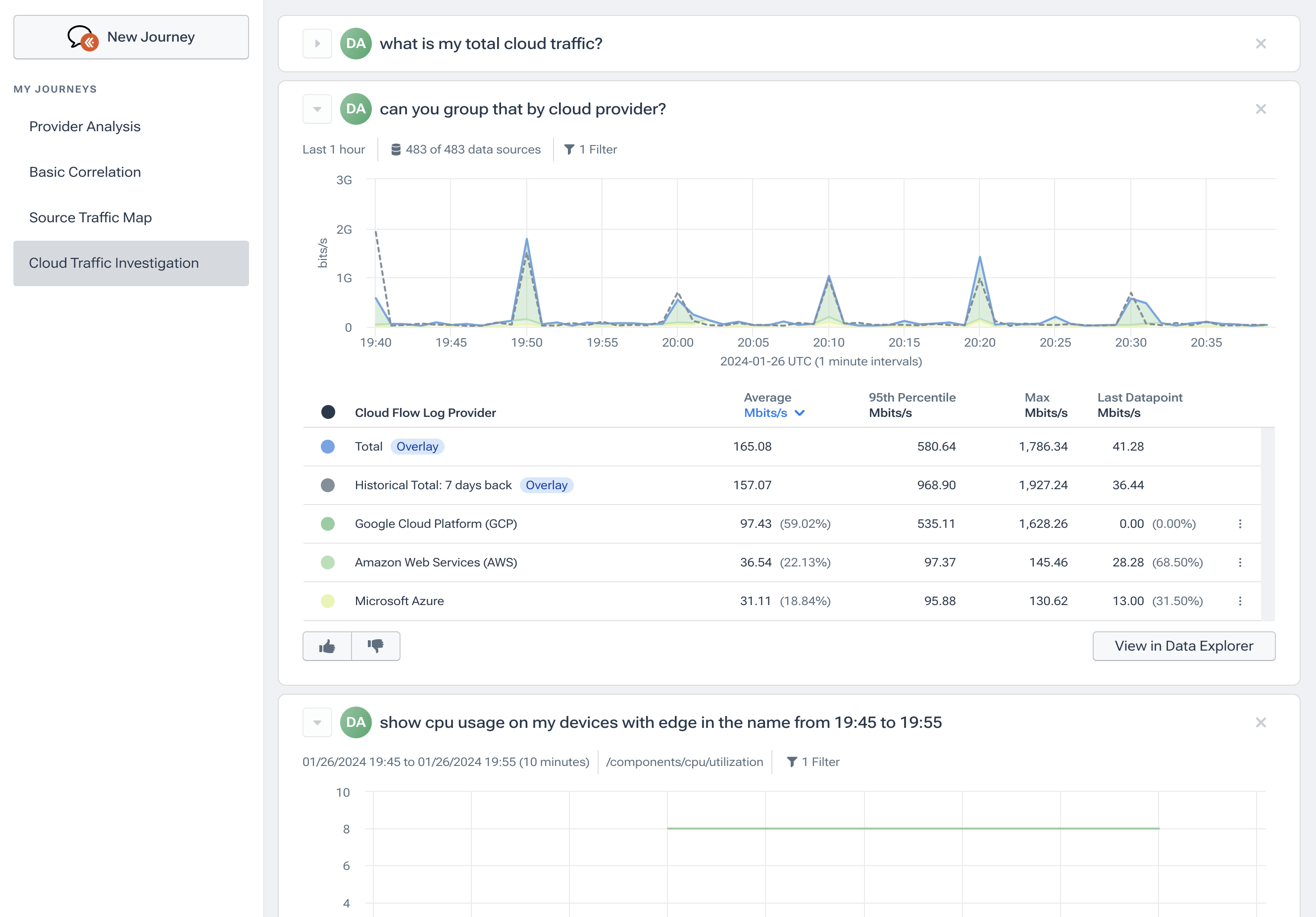
Task: Click the DA avatar on the total cloud traffic card
Action: click(356, 44)
